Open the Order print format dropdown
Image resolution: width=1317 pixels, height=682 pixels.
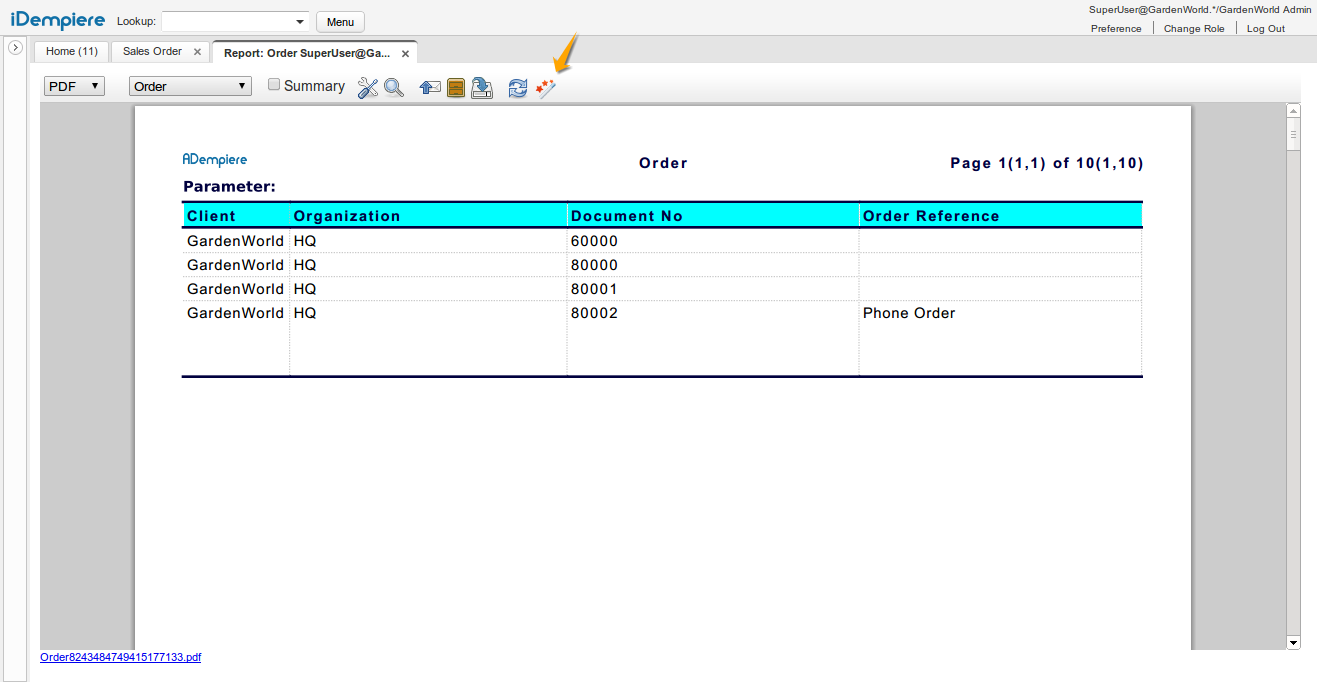point(190,86)
